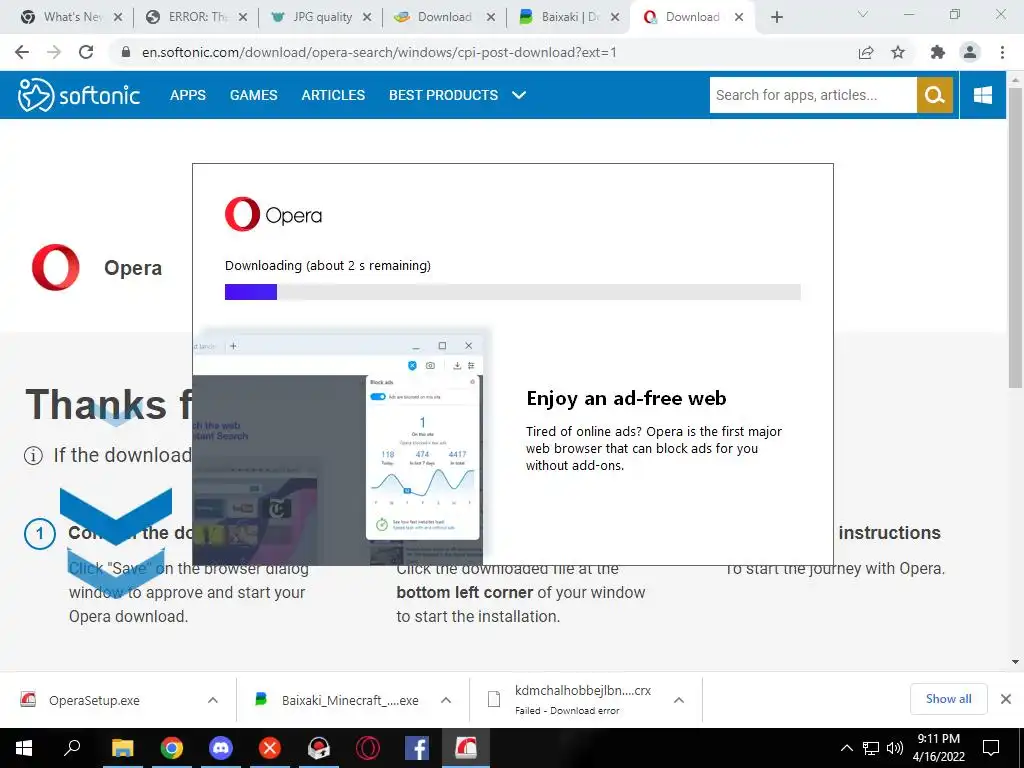Image resolution: width=1024 pixels, height=768 pixels.
Task: Open the Chrome three-dot menu
Action: point(1002,52)
